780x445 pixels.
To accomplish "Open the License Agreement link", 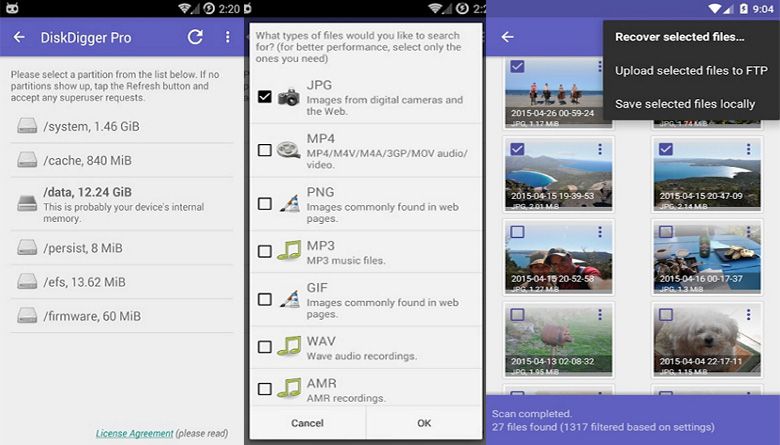I will 134,433.
